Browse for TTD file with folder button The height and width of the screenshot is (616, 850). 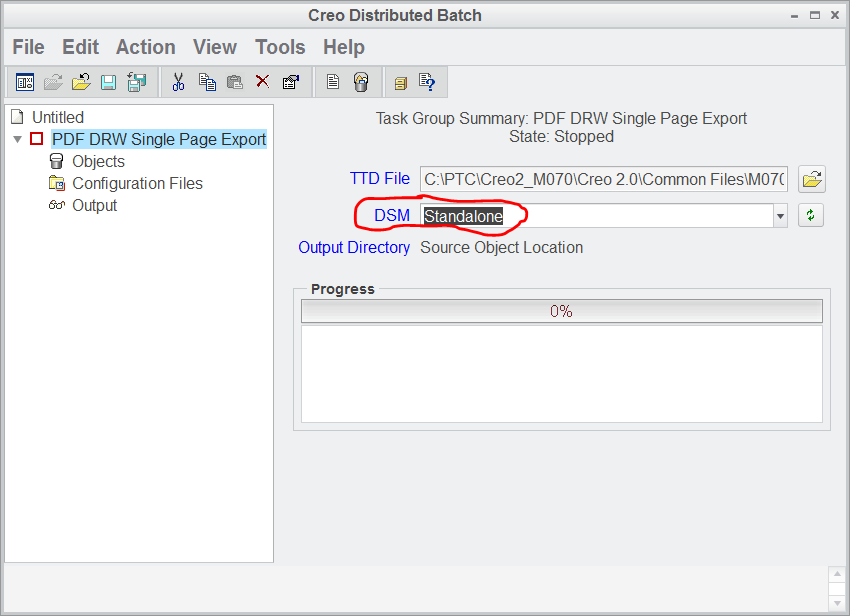point(812,179)
